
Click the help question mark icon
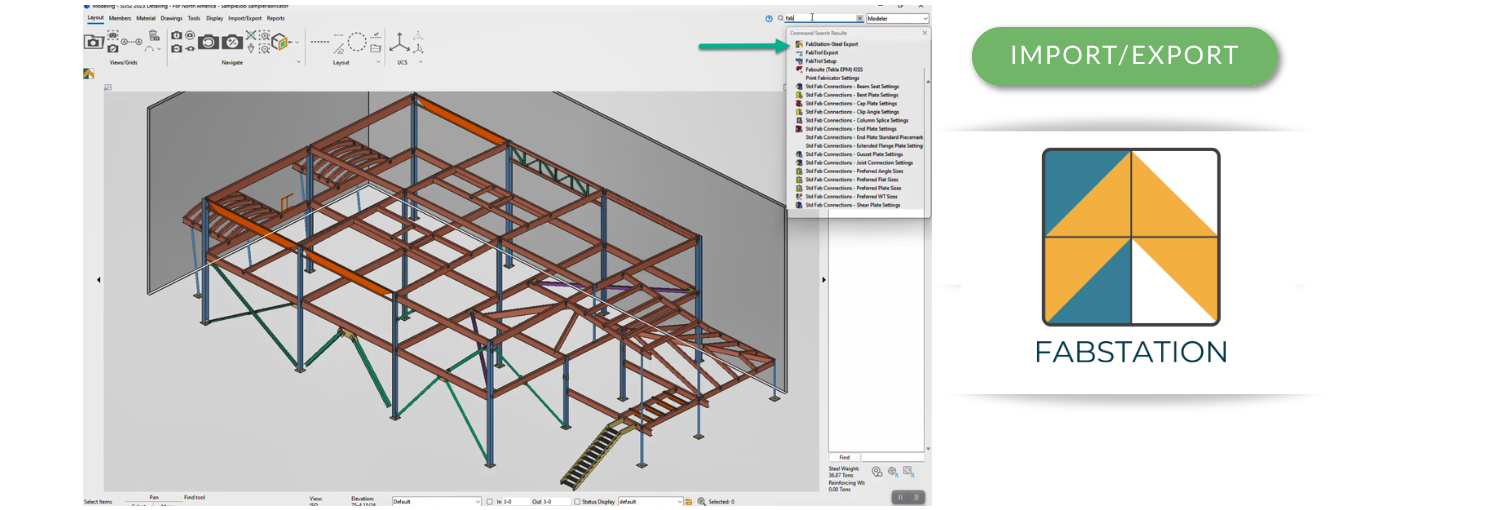(x=769, y=18)
